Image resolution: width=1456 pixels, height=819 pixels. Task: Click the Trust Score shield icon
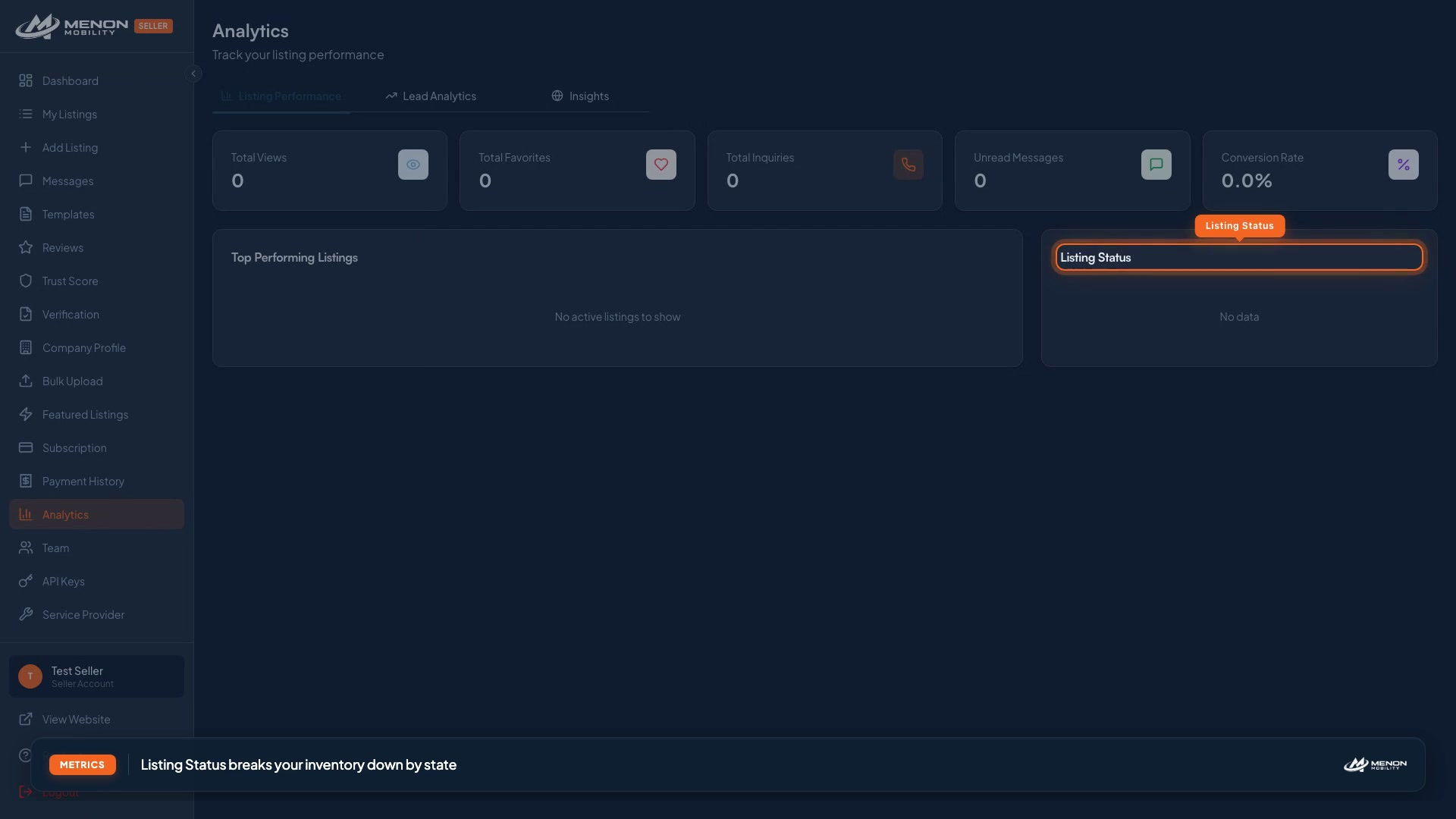pyautogui.click(x=26, y=281)
